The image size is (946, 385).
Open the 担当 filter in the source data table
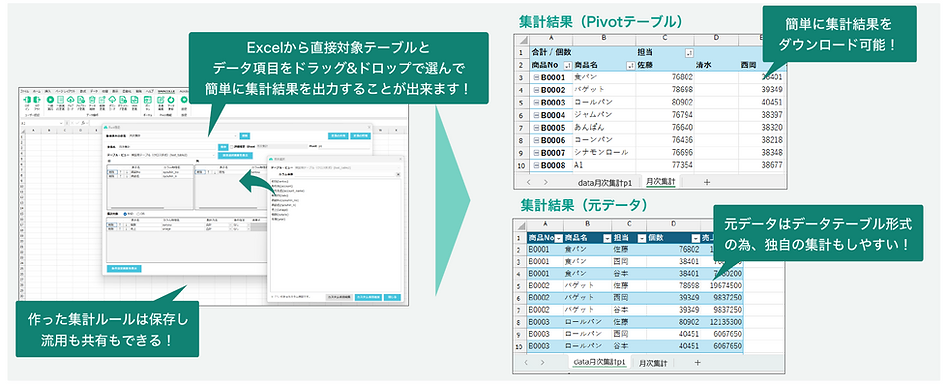click(642, 238)
